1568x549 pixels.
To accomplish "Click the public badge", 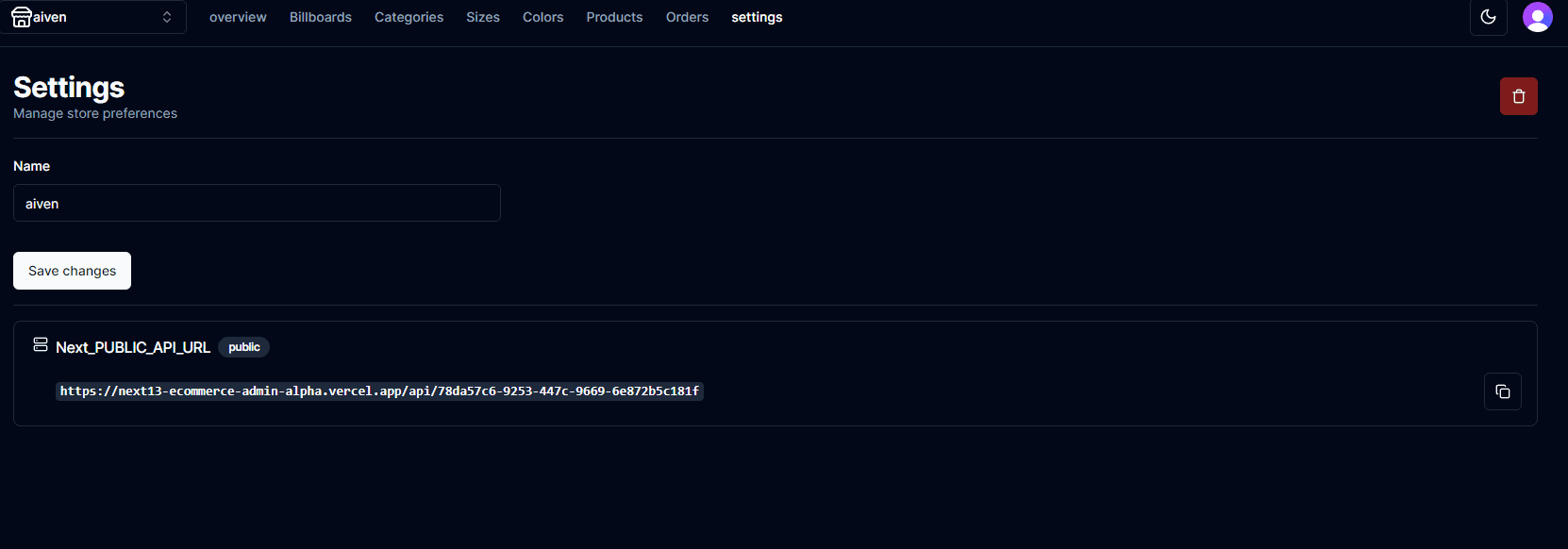I will (x=244, y=347).
